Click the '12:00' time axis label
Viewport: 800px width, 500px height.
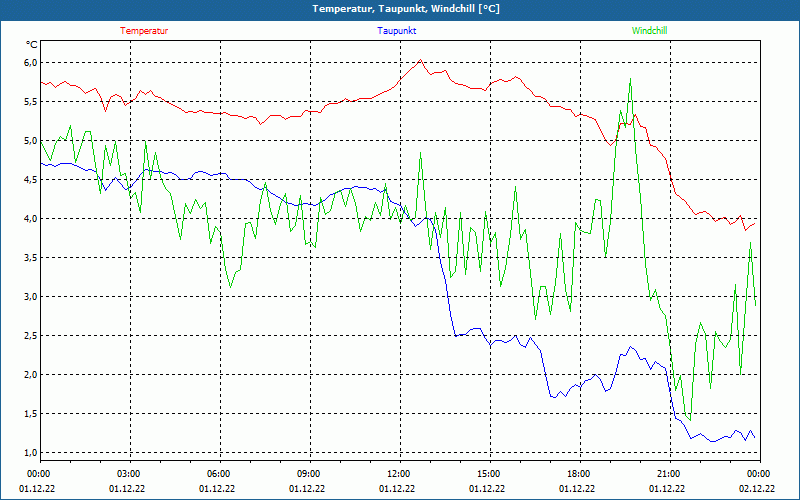point(398,474)
